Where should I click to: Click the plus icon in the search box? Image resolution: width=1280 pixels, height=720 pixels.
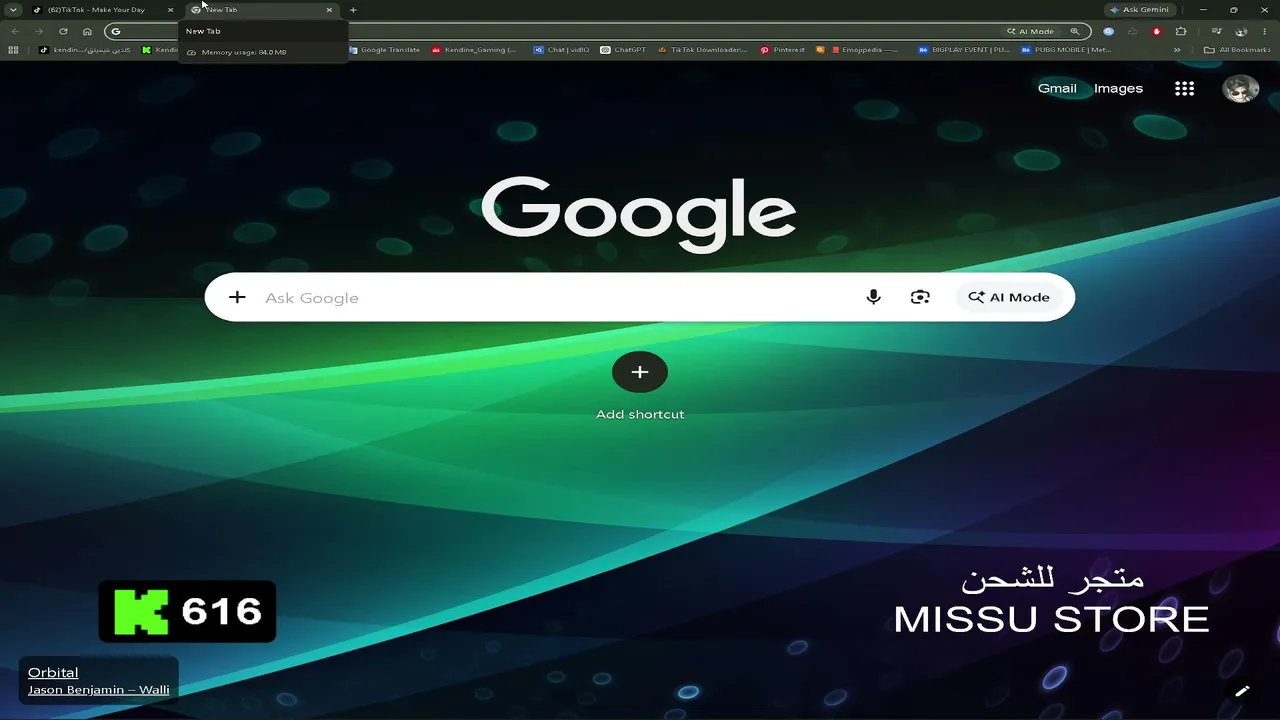[x=237, y=297]
